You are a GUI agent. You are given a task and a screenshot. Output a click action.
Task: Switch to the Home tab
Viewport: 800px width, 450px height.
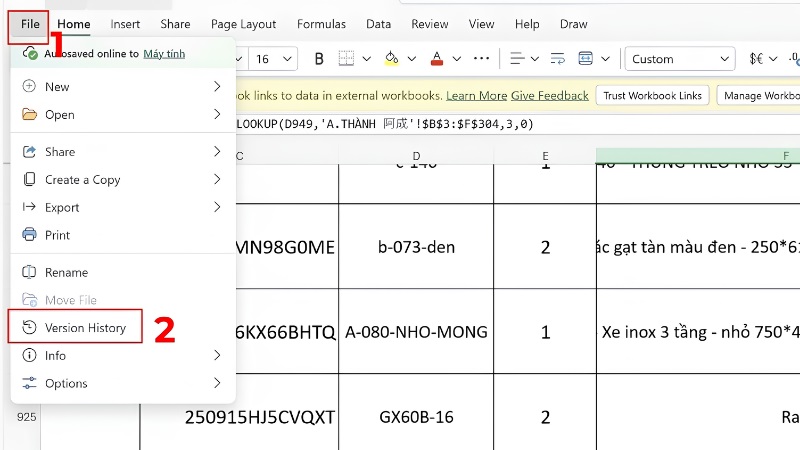[73, 24]
